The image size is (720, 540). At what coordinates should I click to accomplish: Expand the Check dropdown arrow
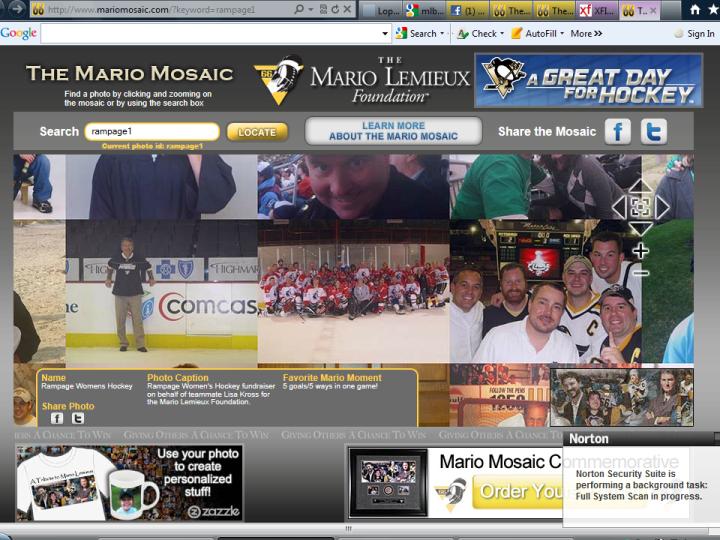(502, 34)
